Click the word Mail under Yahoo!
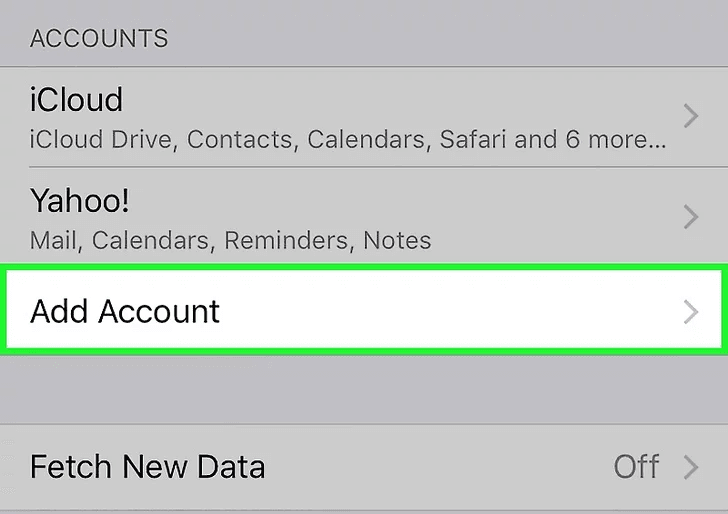The height and width of the screenshot is (514, 728). click(53, 241)
